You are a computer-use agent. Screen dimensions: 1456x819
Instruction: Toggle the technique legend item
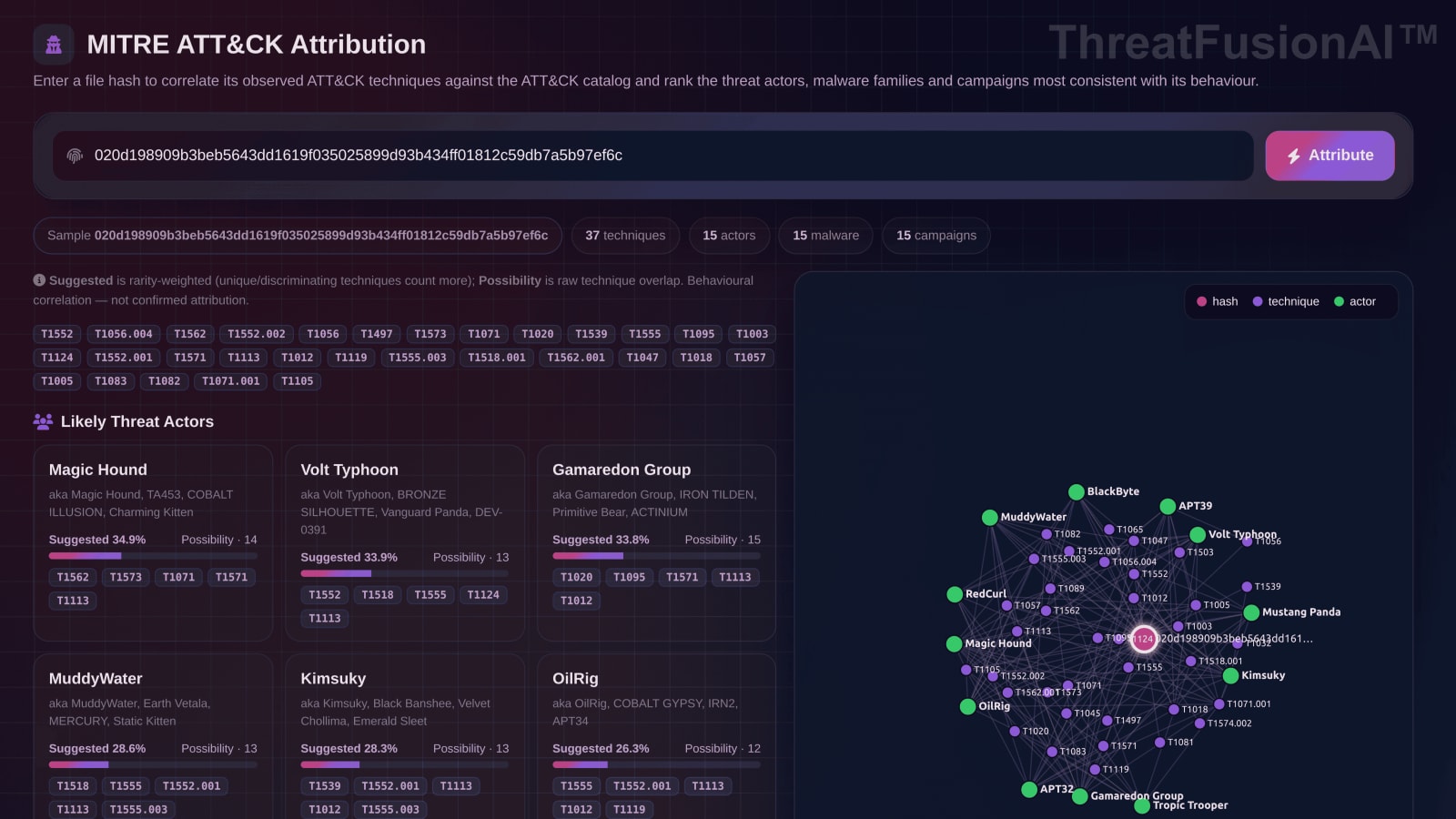[1286, 301]
